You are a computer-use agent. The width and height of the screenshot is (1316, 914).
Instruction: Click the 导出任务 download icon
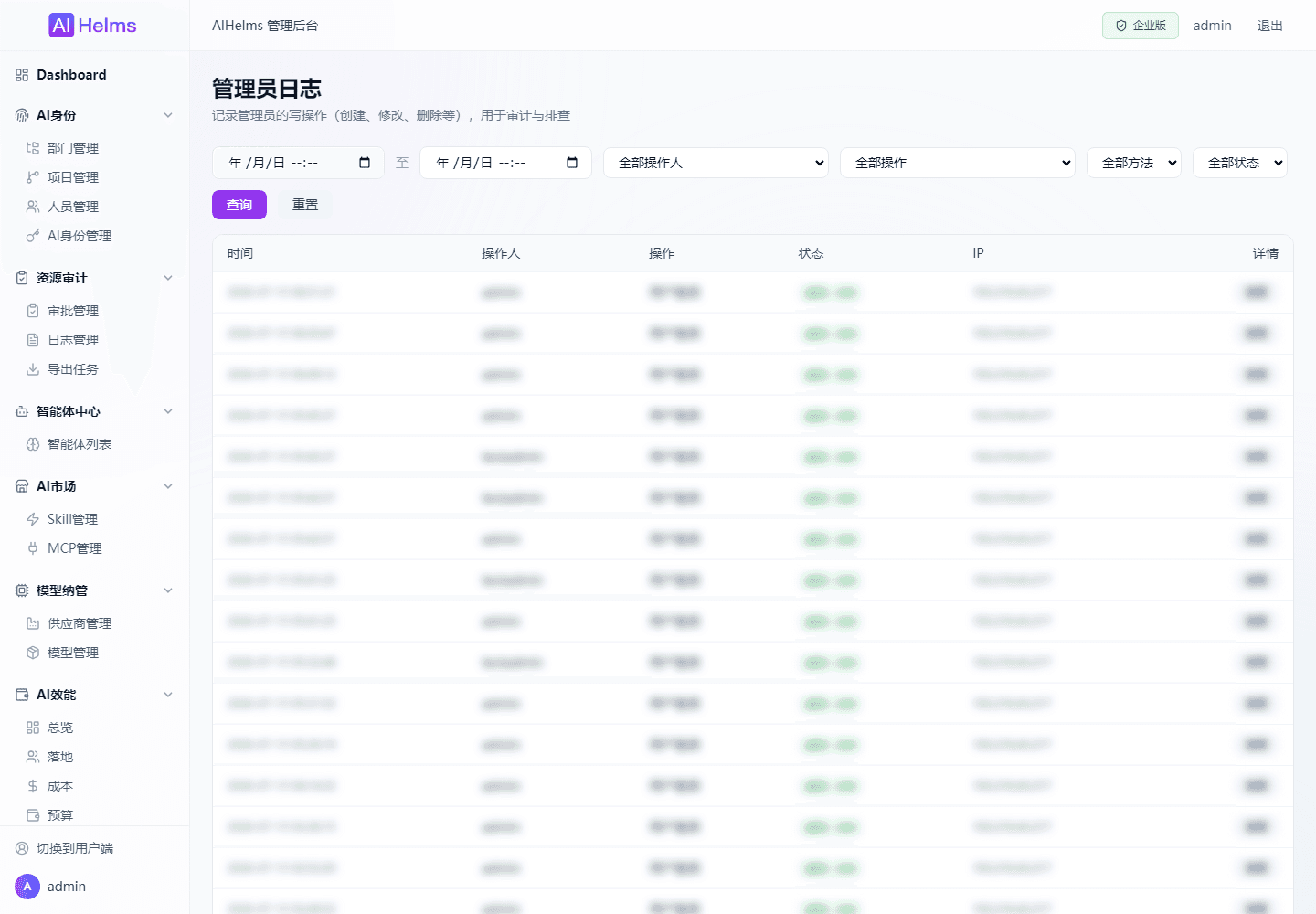click(x=33, y=369)
